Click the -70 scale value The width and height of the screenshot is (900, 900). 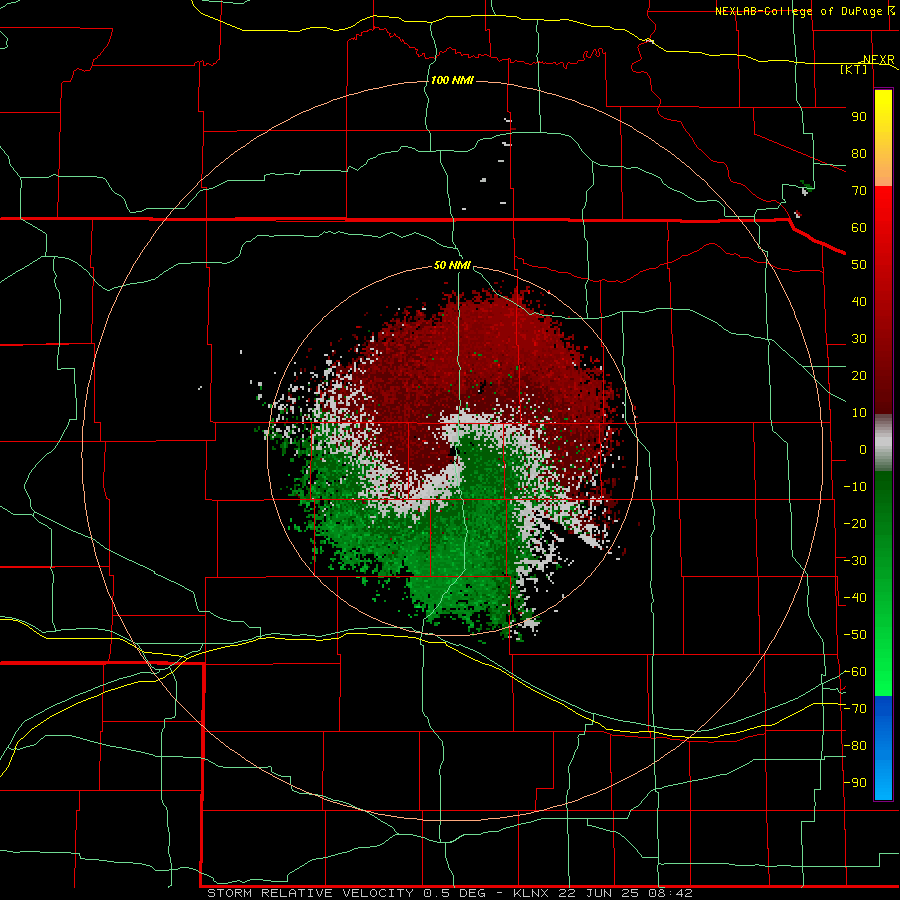point(855,709)
